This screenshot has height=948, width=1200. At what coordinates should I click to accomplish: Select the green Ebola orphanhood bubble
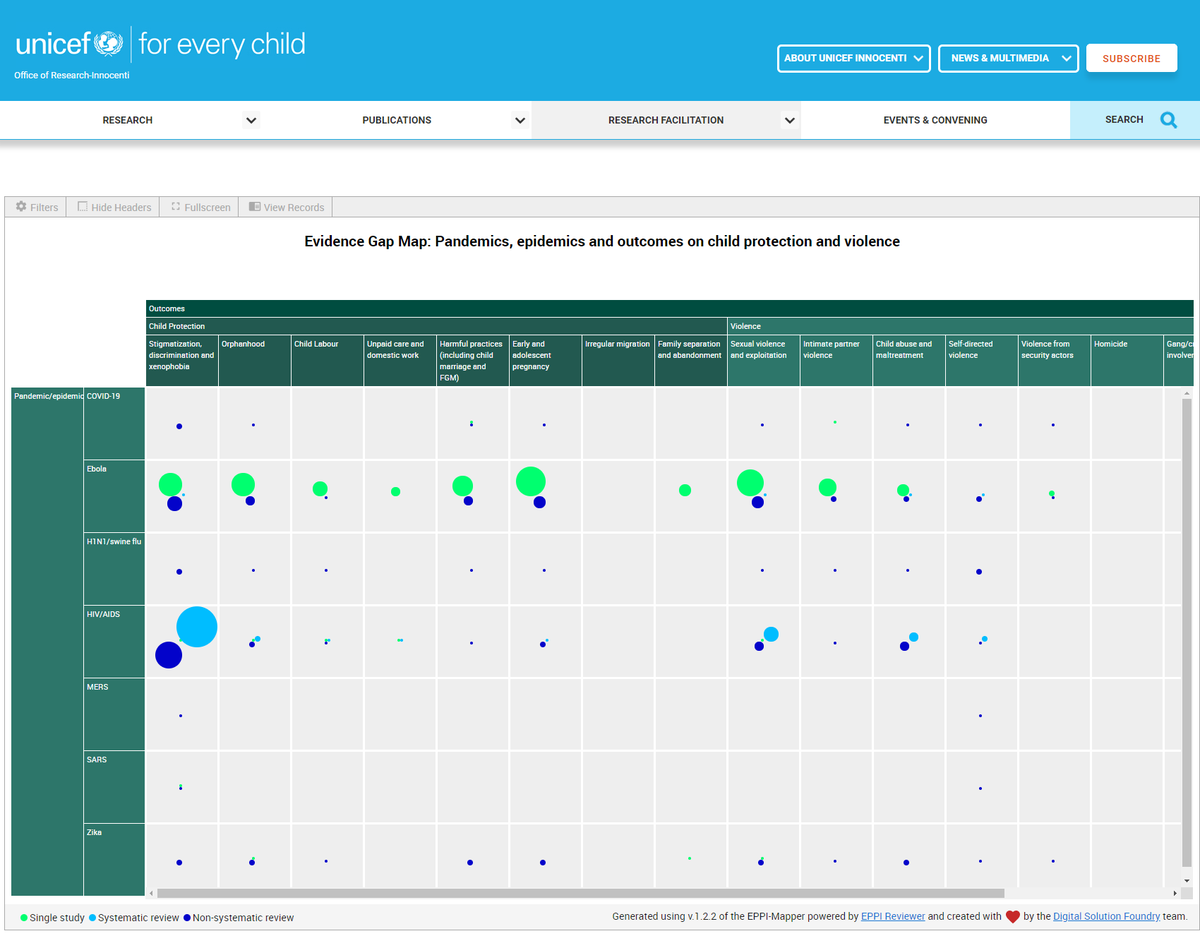point(243,484)
